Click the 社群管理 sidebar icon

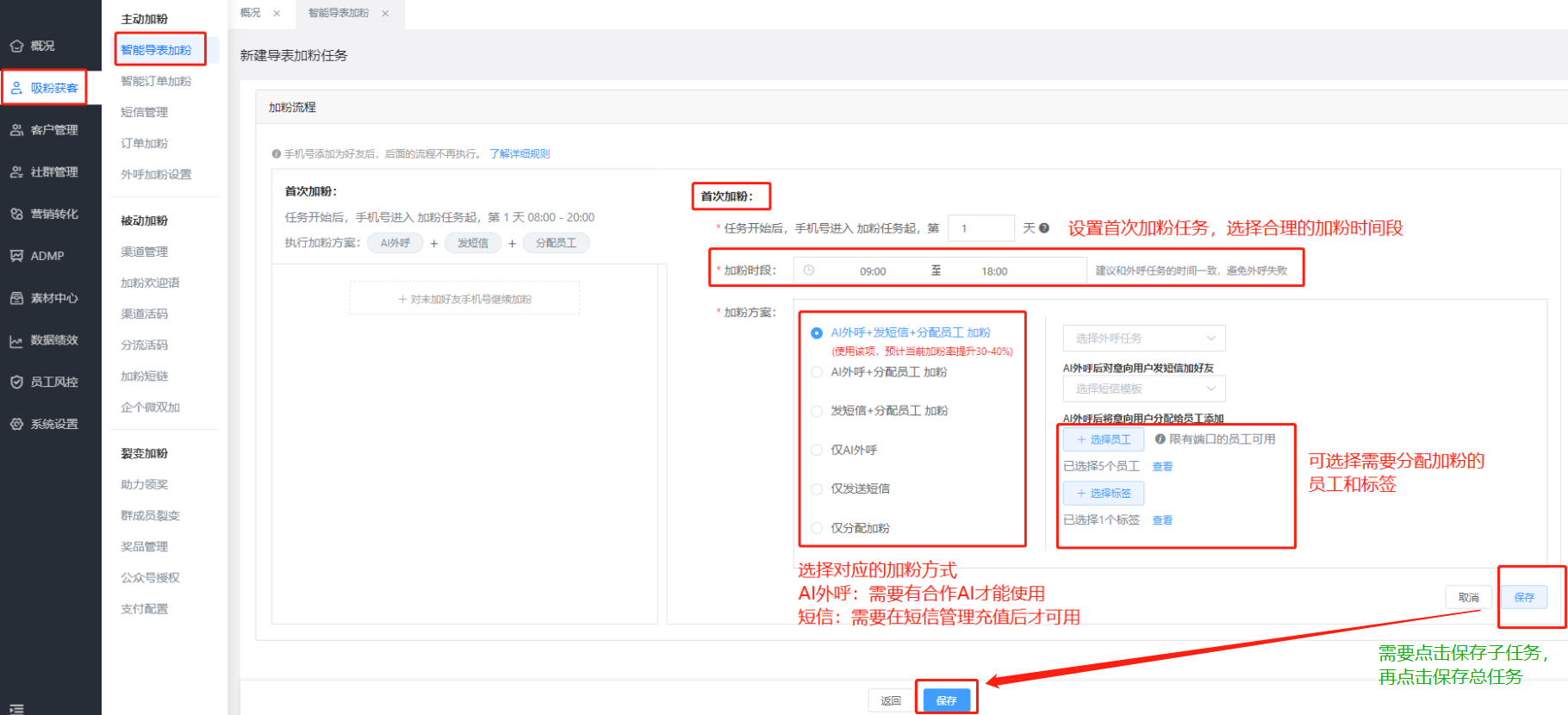16,172
